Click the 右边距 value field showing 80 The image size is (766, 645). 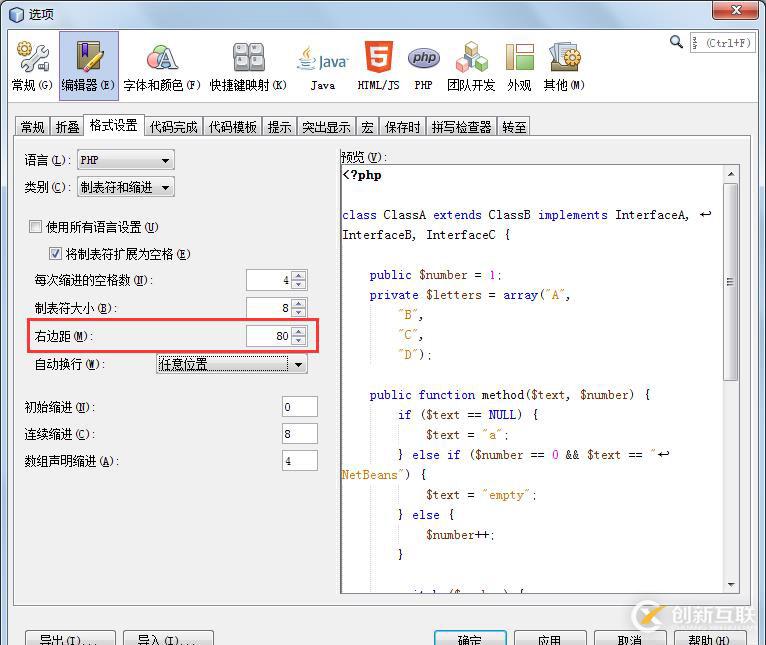point(269,336)
